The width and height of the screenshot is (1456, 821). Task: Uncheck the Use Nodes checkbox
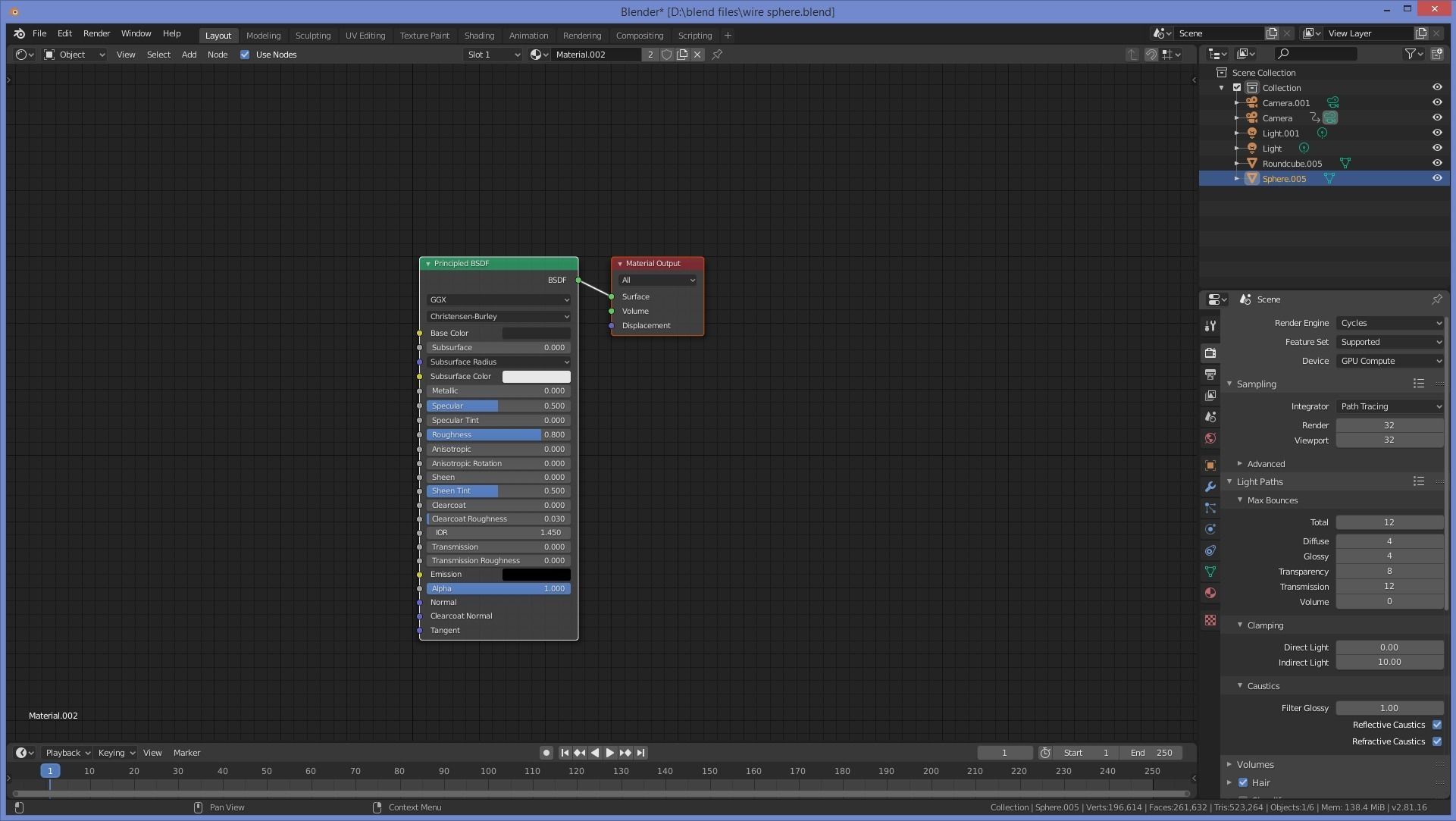[245, 55]
